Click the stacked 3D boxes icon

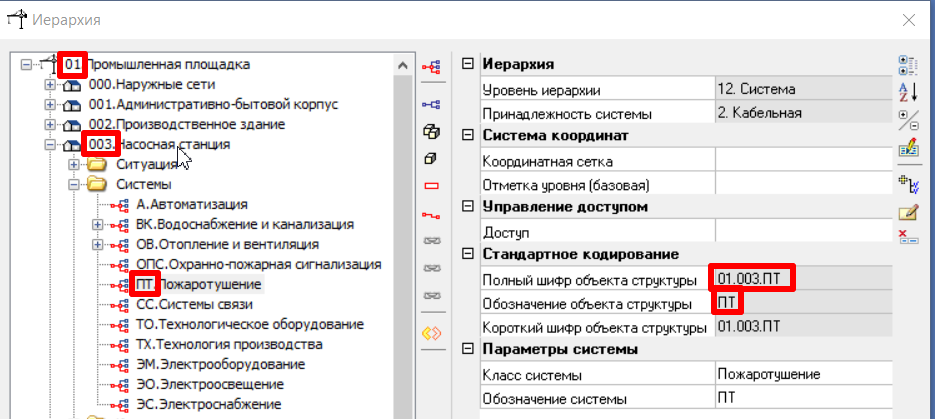click(x=432, y=131)
